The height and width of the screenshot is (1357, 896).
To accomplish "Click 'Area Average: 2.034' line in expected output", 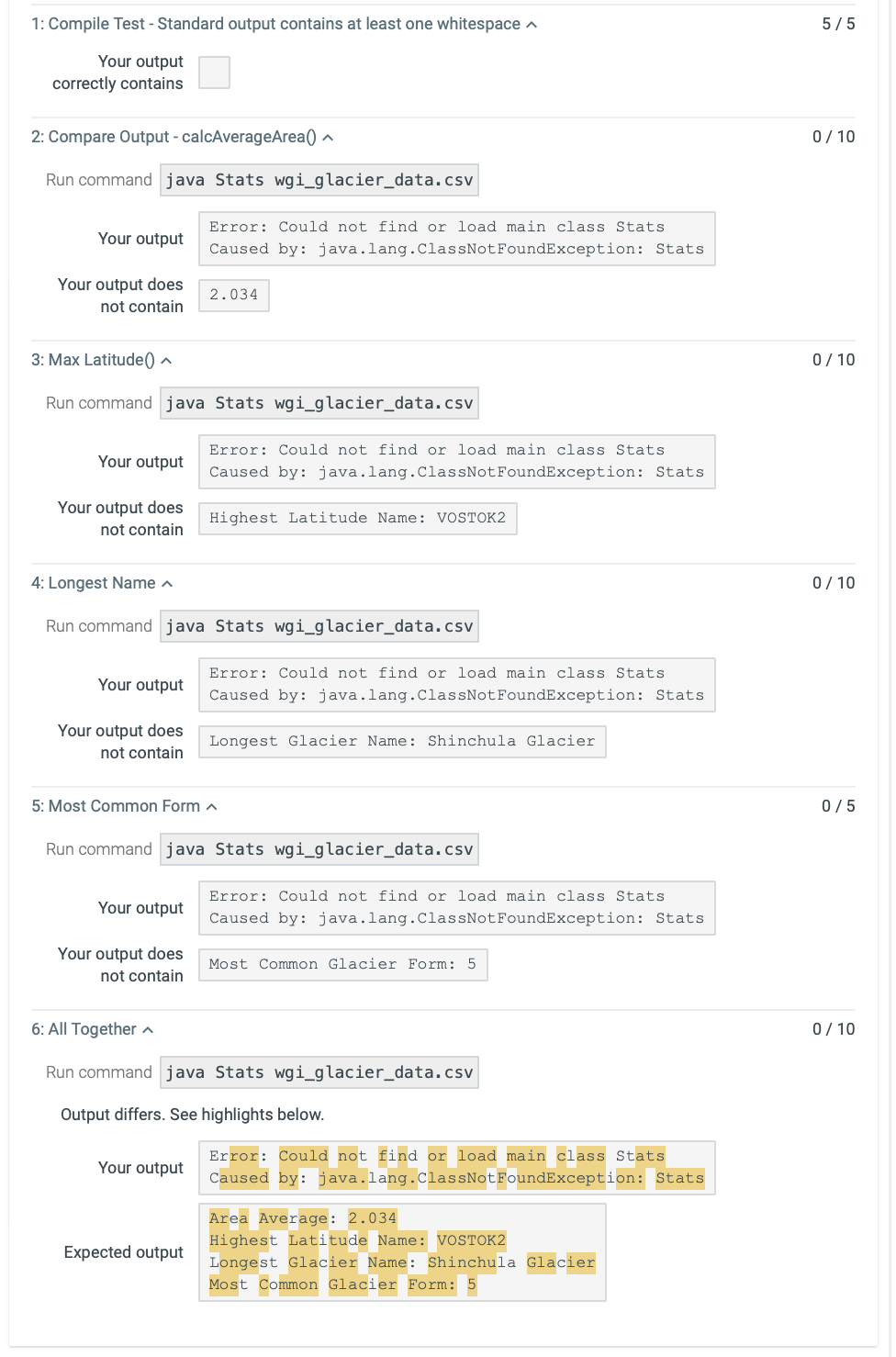I will 303,1218.
